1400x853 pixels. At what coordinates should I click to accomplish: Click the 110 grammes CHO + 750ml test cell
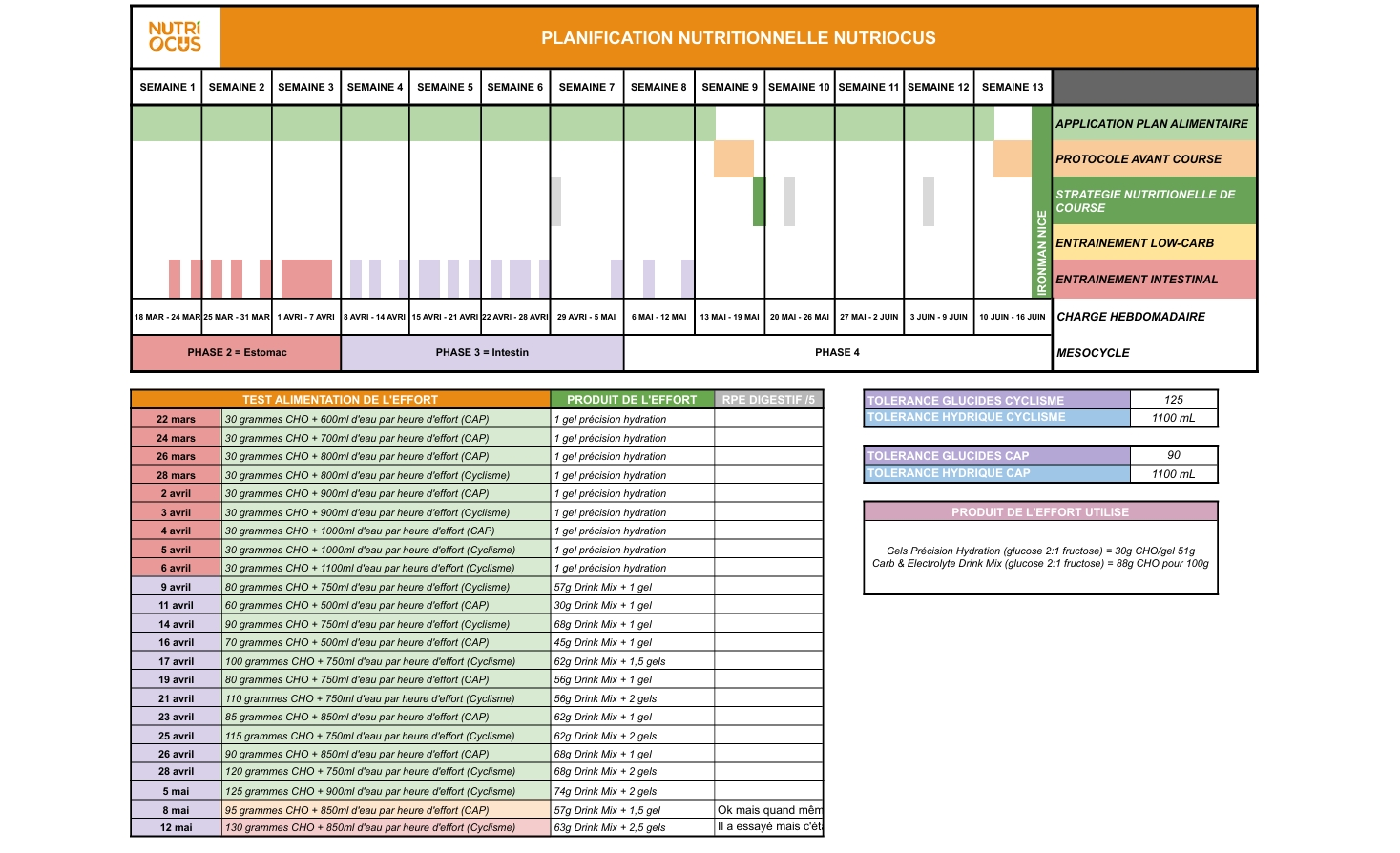pos(387,698)
